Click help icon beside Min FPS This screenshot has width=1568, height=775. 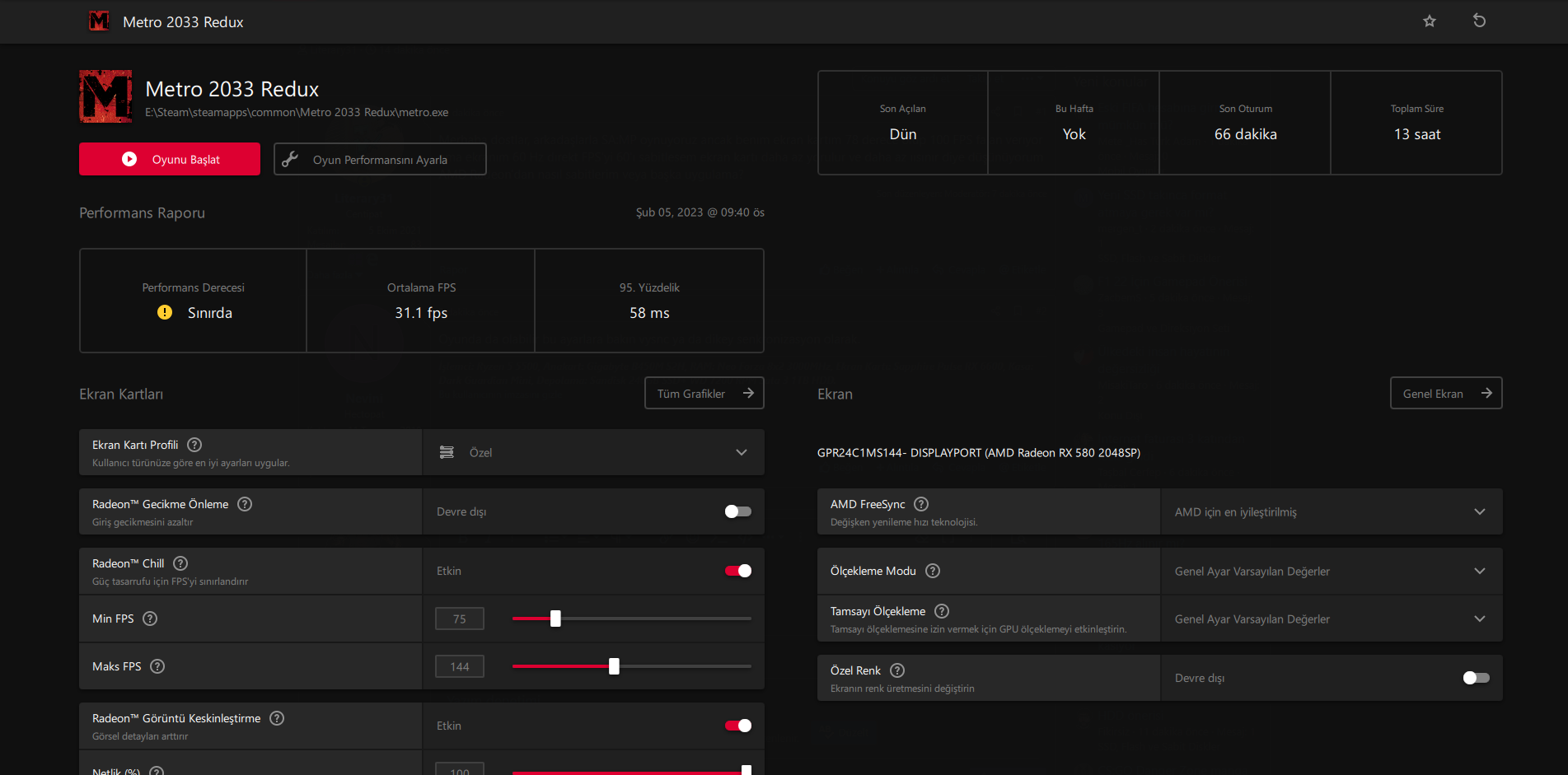[x=150, y=619]
